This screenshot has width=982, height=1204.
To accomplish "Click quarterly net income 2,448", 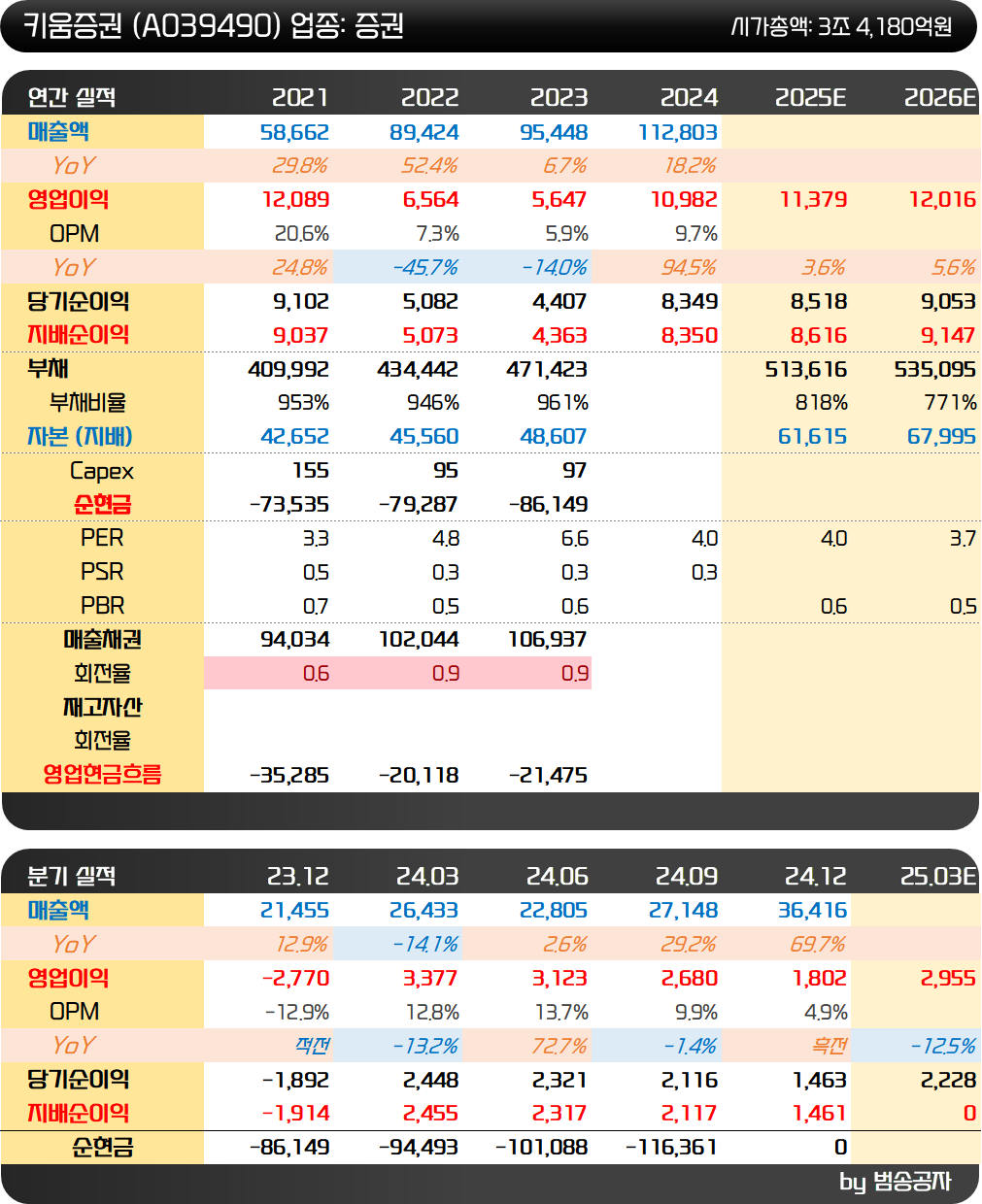I will coord(431,1080).
